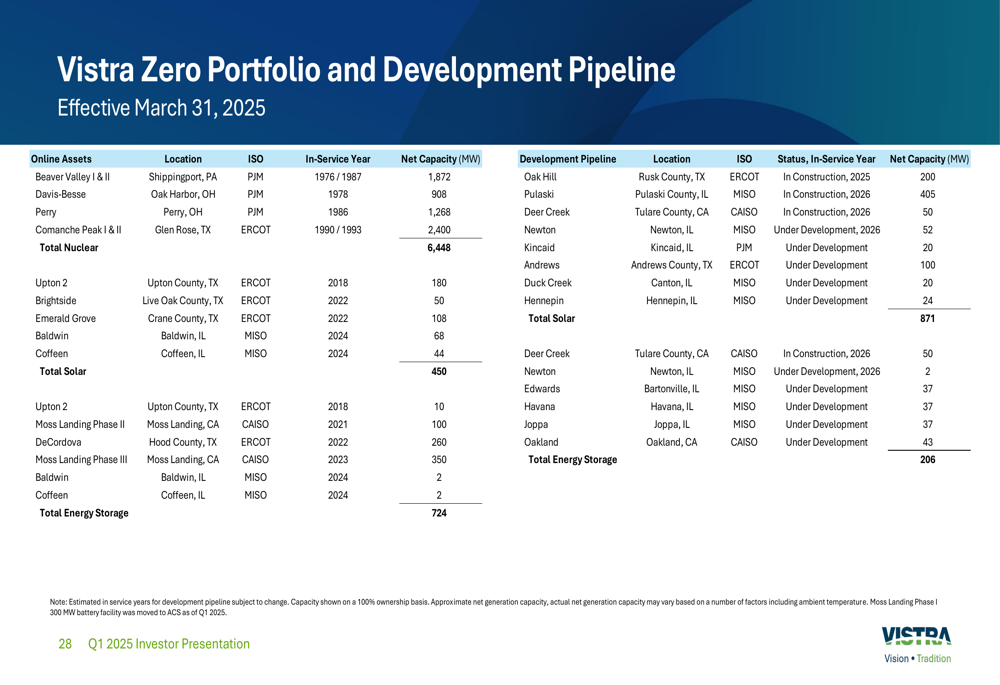
Task: Select the '908' capacity value
Action: tap(439, 194)
